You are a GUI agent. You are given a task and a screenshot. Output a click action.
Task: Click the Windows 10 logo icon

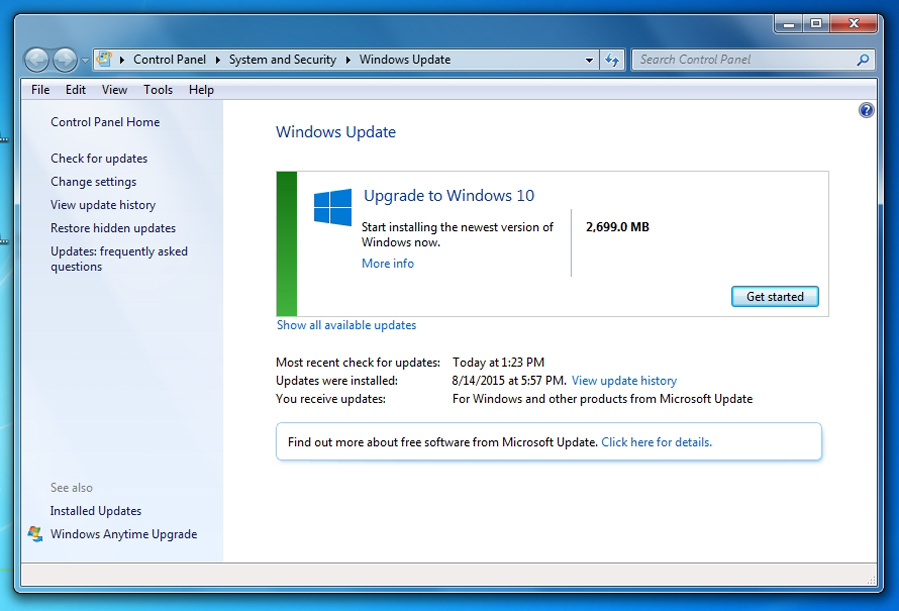point(333,207)
